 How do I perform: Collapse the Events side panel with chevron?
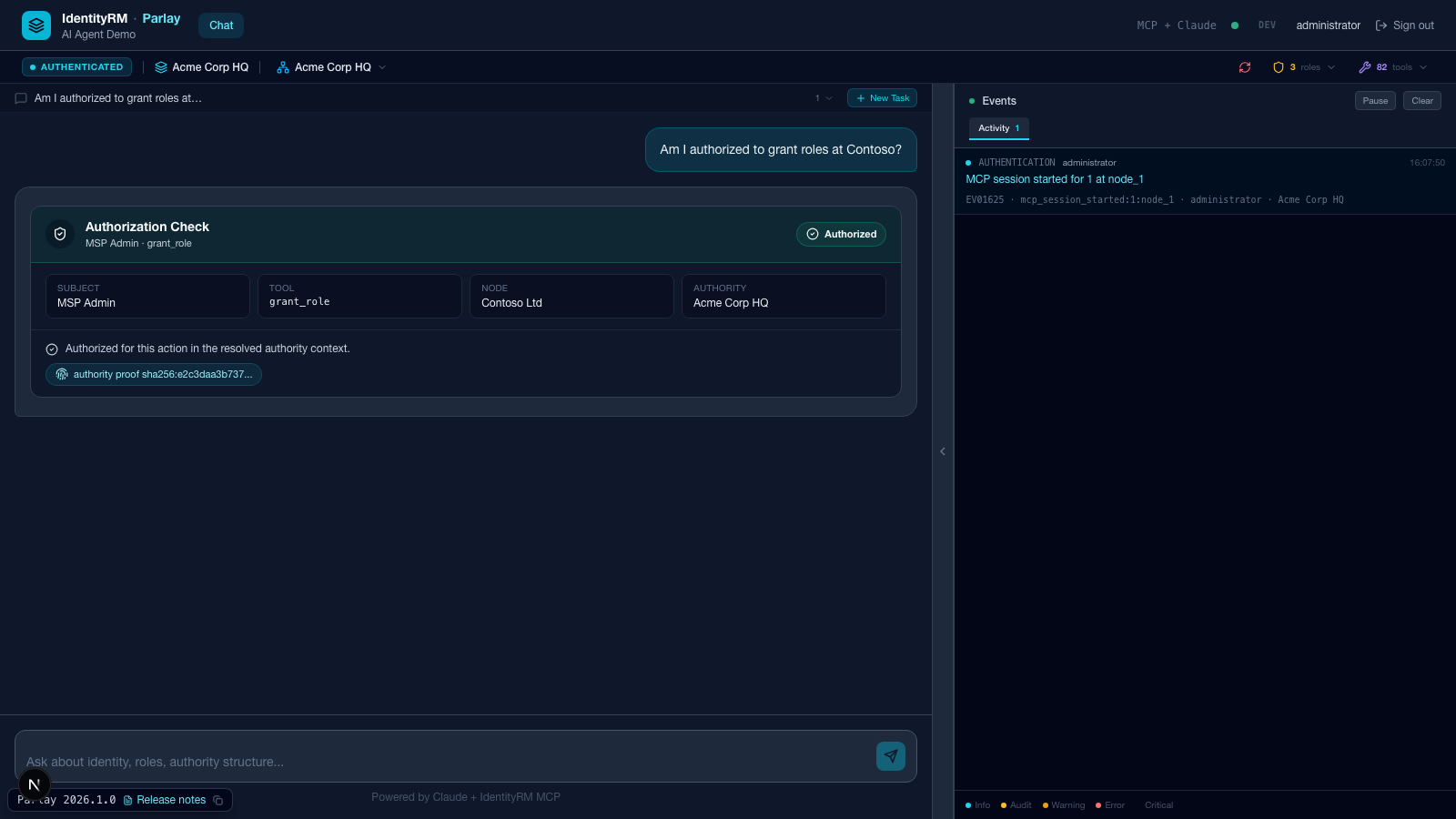coord(943,451)
